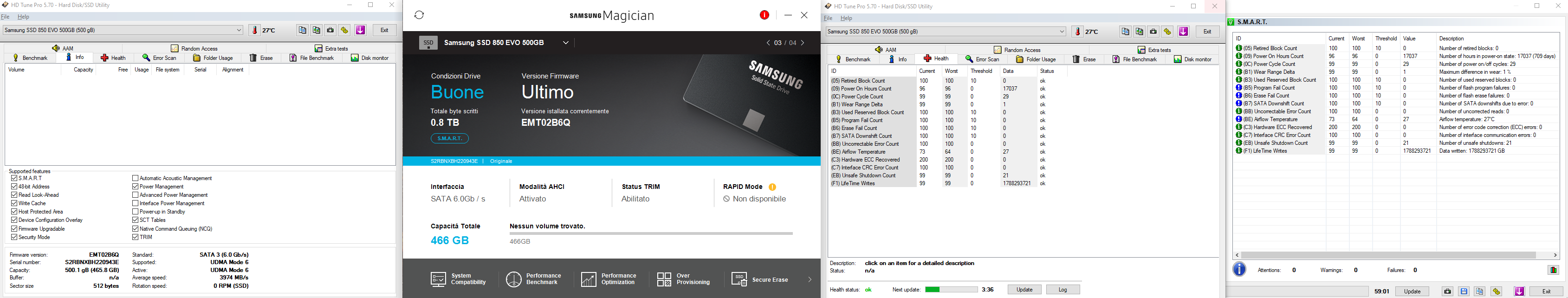This screenshot has width=1568, height=298.
Task: Toggle Native Command Queuing (NCQ) checkbox
Action: [135, 229]
